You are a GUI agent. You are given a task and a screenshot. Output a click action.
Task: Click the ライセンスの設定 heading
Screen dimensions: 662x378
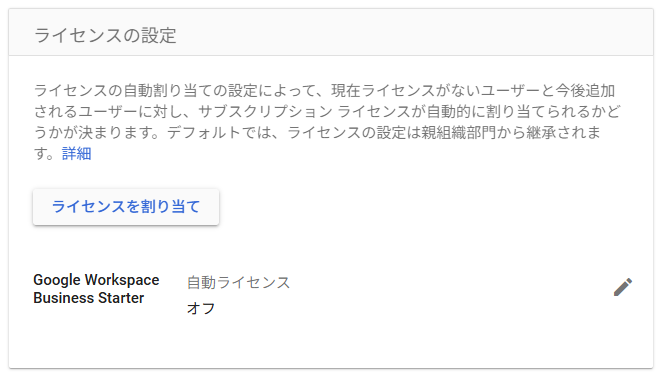(105, 35)
